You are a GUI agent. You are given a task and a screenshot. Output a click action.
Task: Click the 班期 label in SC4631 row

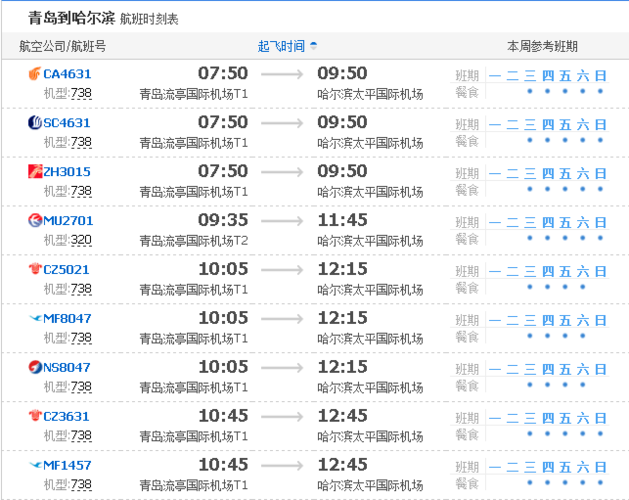tap(467, 124)
